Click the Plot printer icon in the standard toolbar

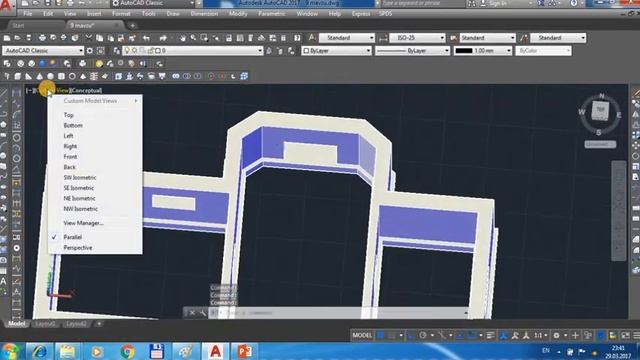point(42,38)
